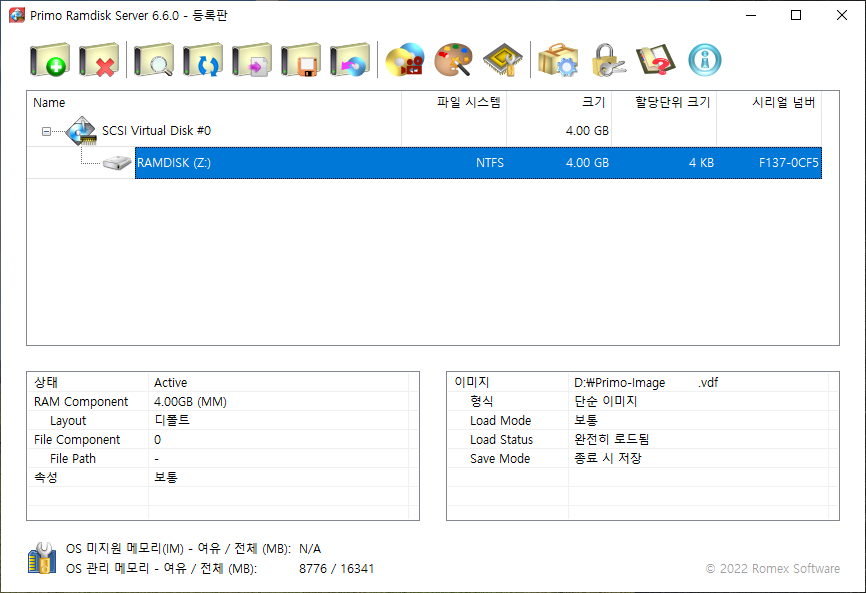Click the serial number F137-0CF5
This screenshot has width=866, height=593.
(788, 163)
